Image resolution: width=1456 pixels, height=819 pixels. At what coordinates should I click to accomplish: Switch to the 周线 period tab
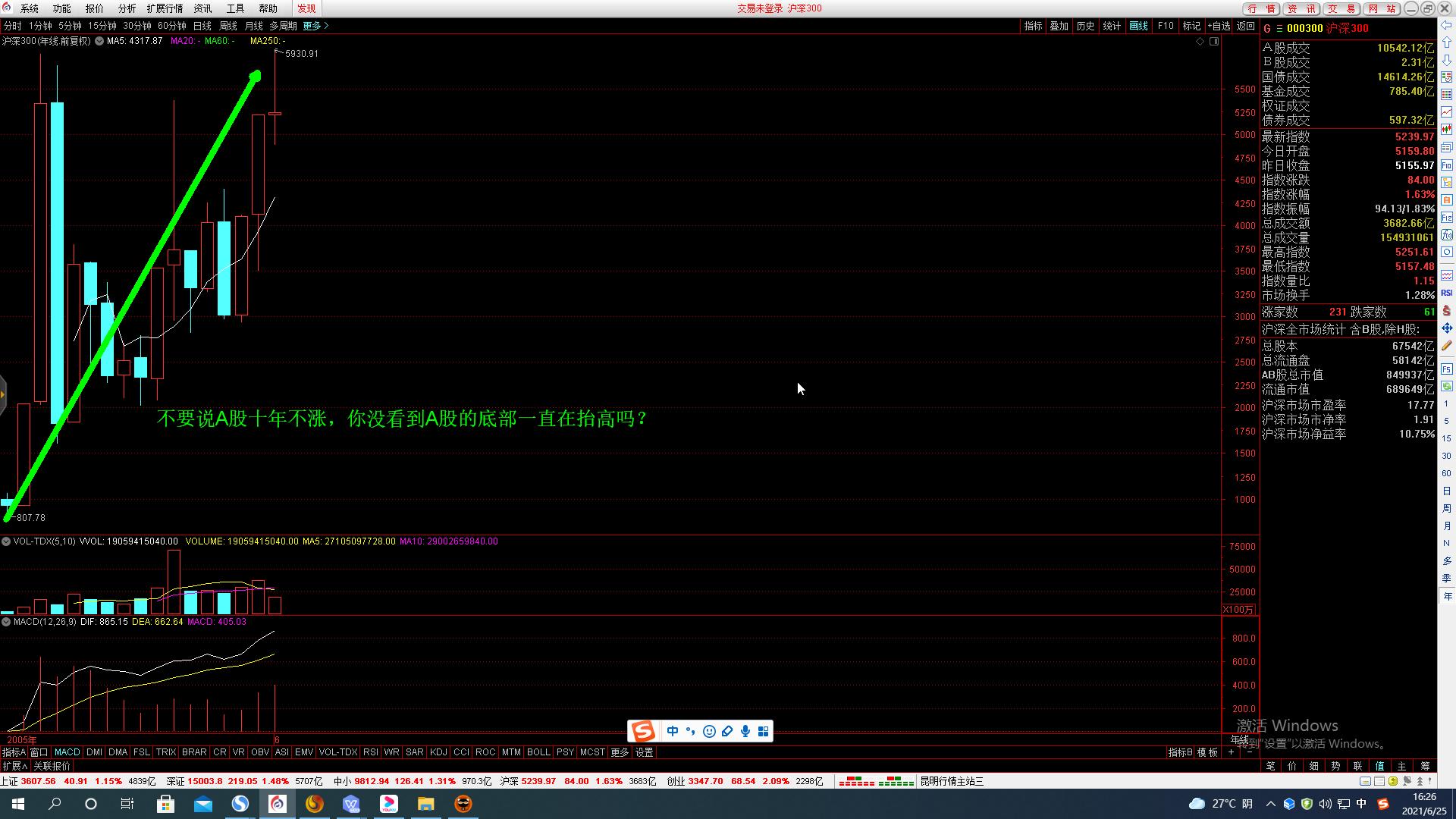pyautogui.click(x=227, y=26)
